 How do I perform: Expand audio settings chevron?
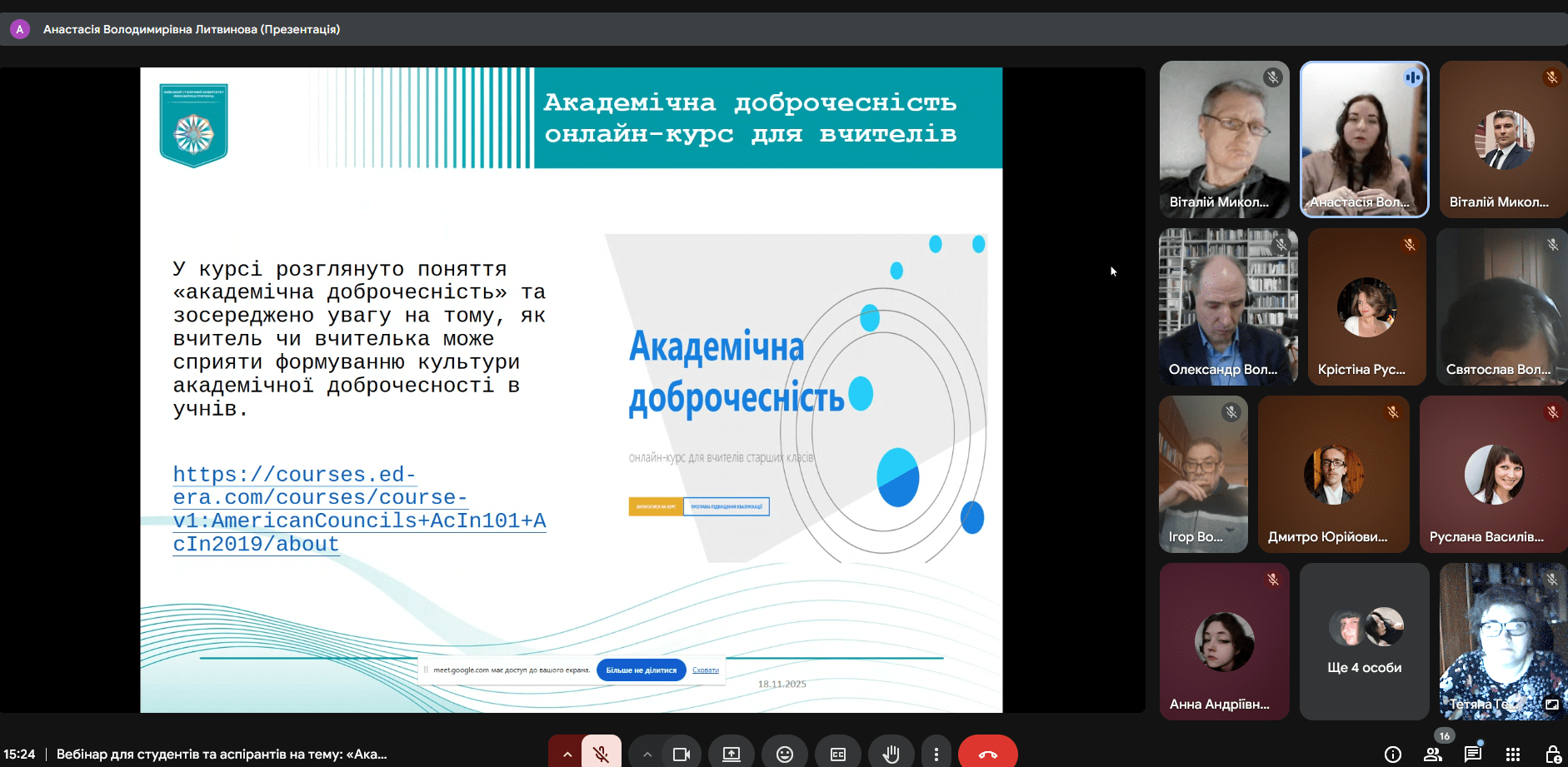[567, 754]
